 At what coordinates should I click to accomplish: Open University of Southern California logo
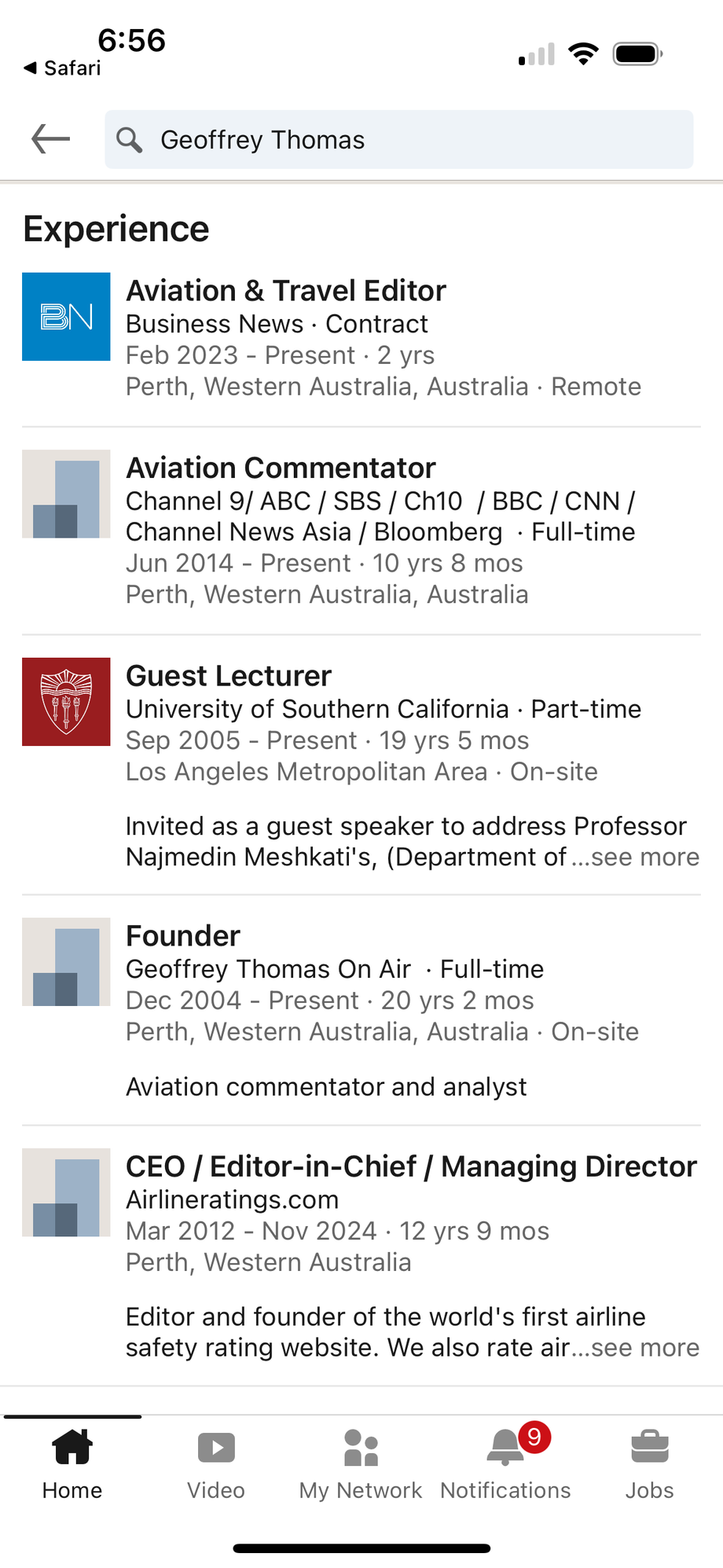(x=66, y=702)
